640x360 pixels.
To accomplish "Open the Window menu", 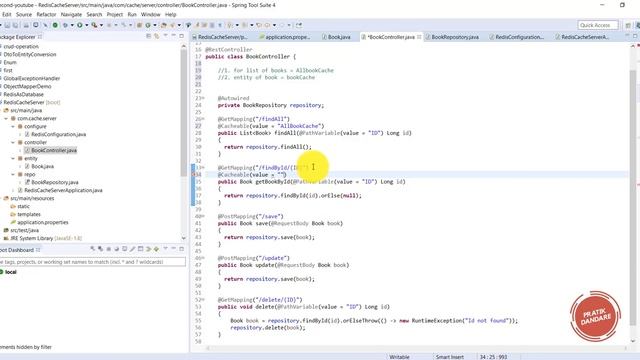I will pos(151,14).
